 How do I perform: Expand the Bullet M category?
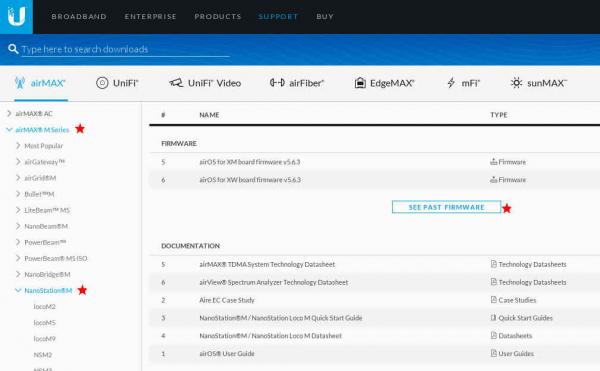(18, 194)
